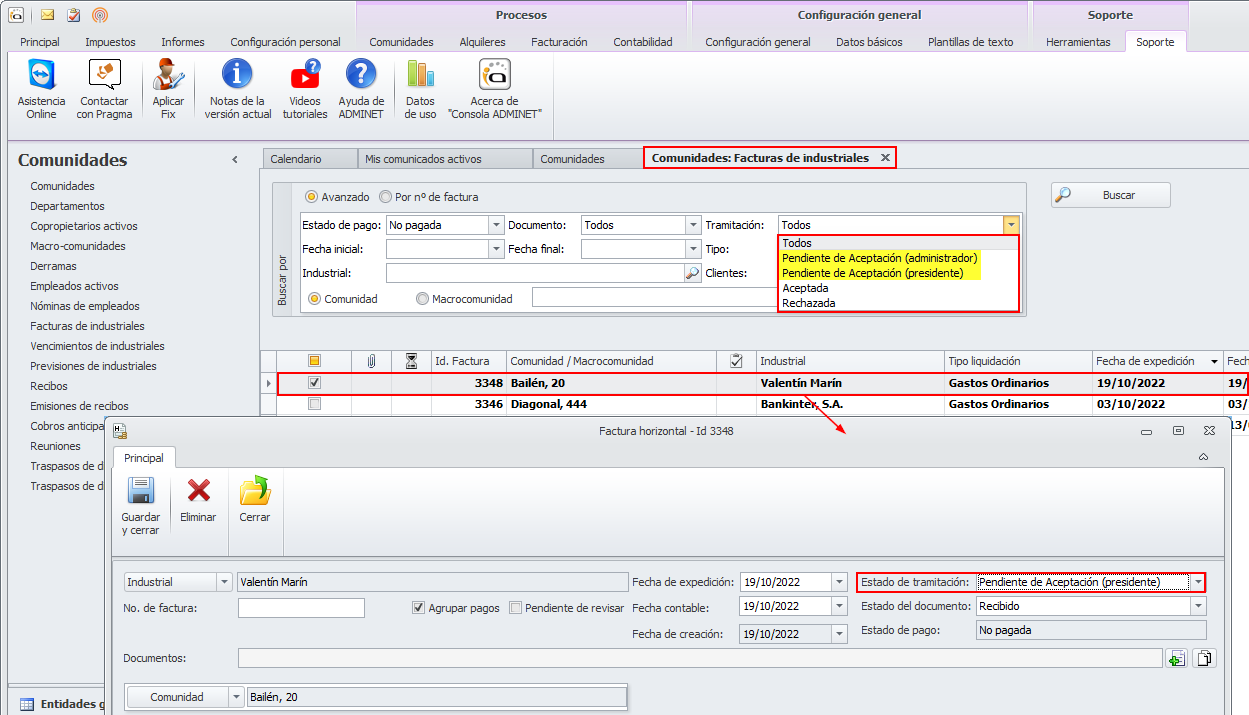Click the Eliminar red X icon
The image size is (1249, 715).
198,491
